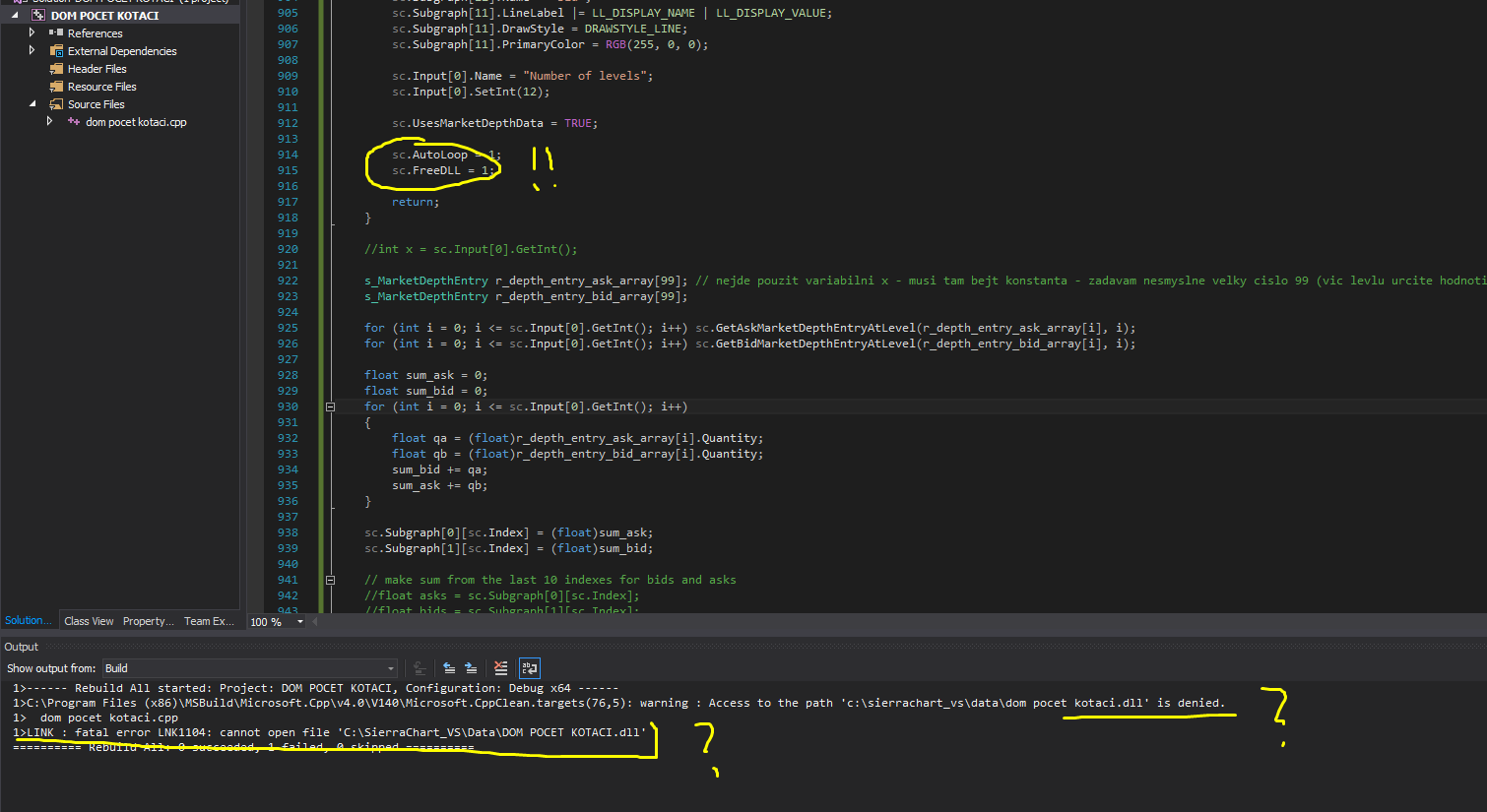Click RGB(255, 0, 0) color value on line 907
Image resolution: width=1487 pixels, height=812 pixels.
pyautogui.click(x=653, y=44)
